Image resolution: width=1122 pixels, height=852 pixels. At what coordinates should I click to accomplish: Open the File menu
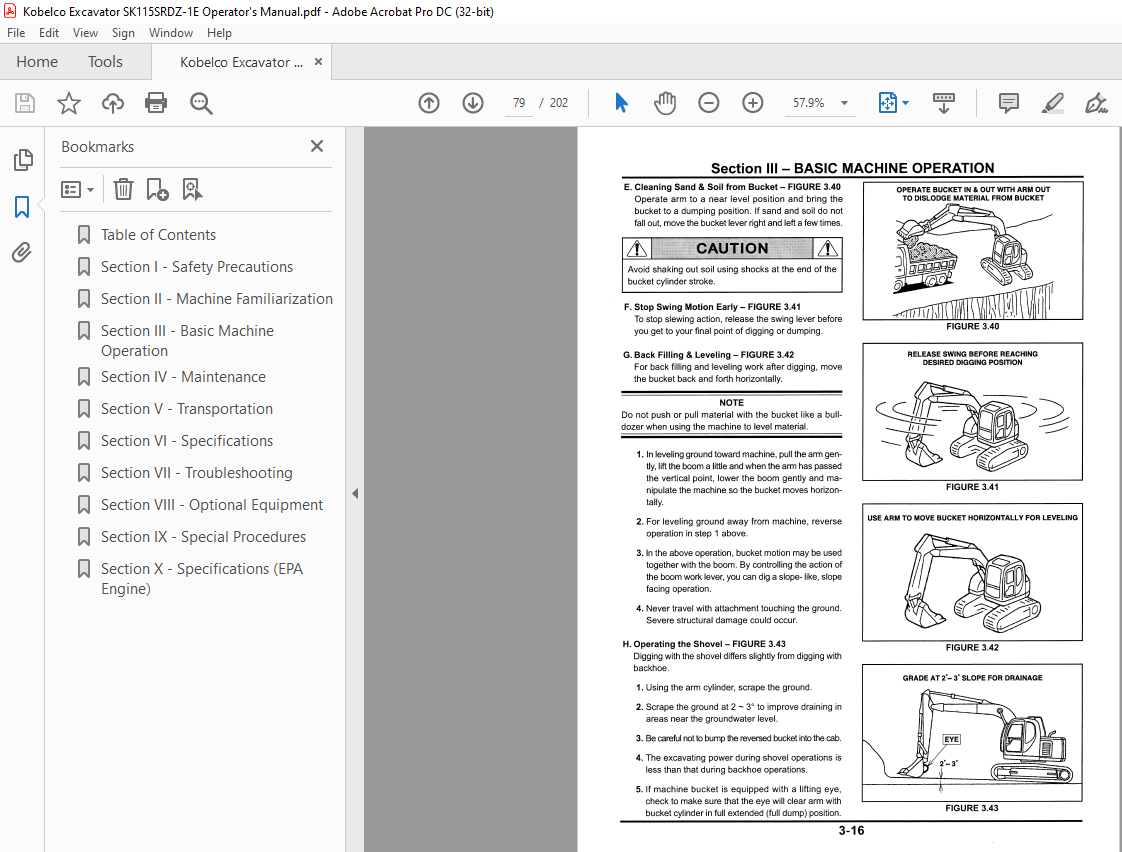point(16,33)
